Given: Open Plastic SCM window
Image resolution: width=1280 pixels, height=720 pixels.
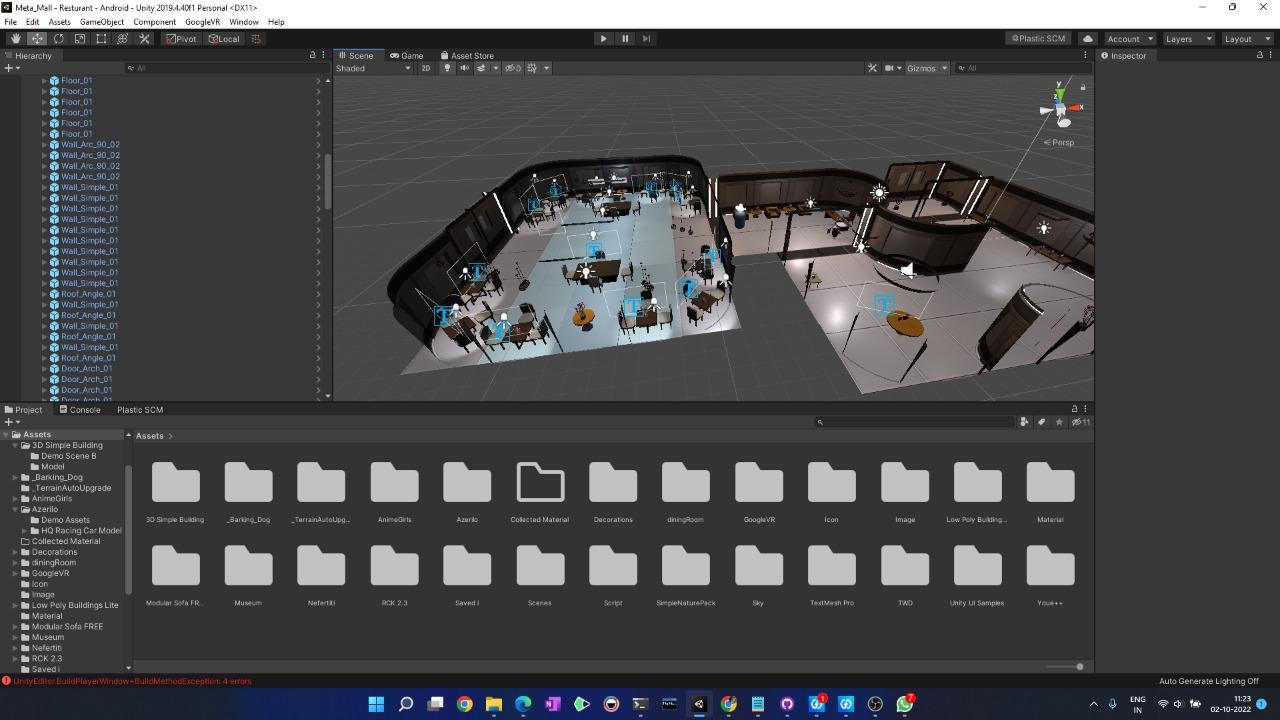Looking at the screenshot, I should coord(1038,38).
